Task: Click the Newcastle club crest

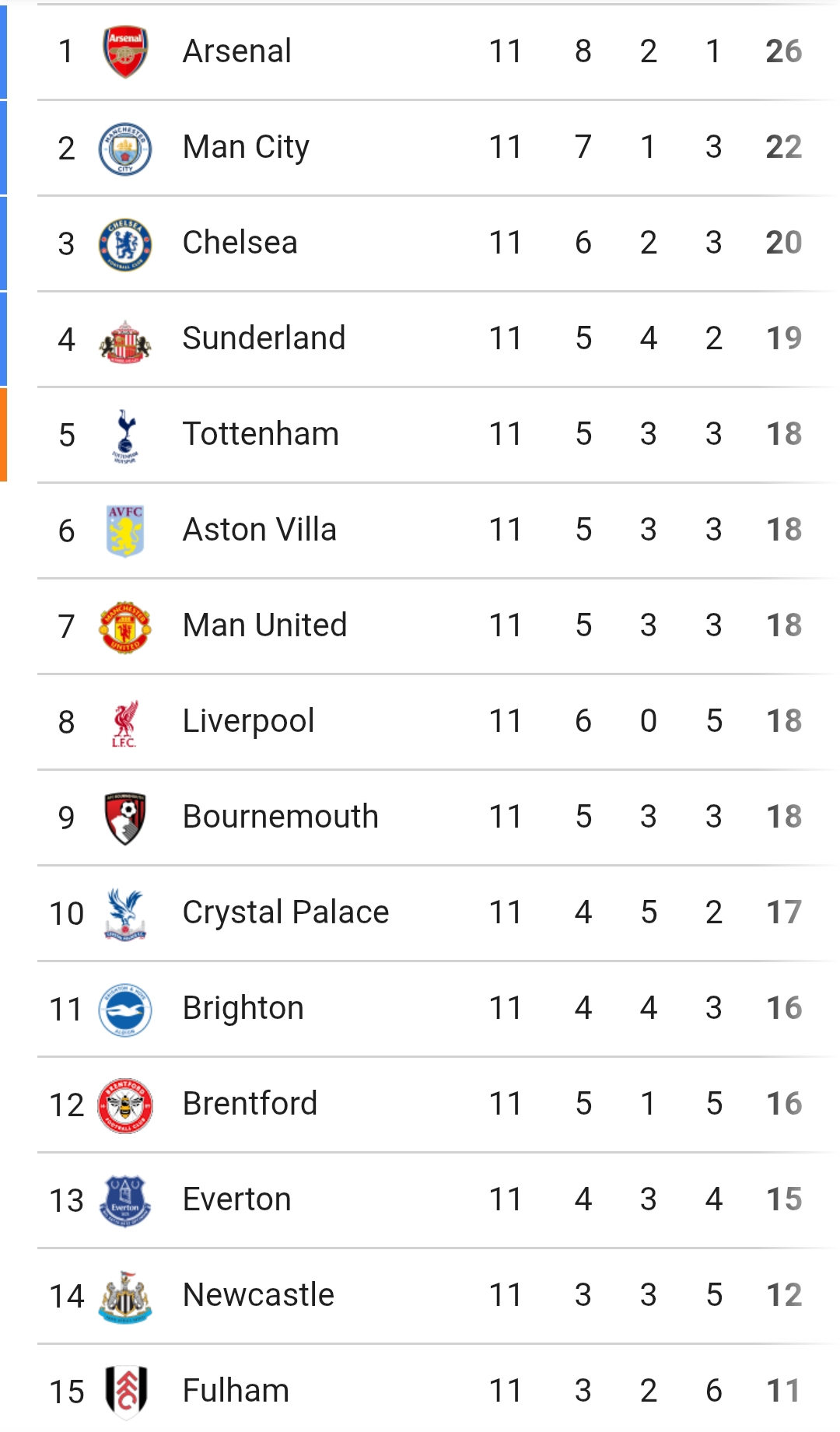Action: 125,1297
